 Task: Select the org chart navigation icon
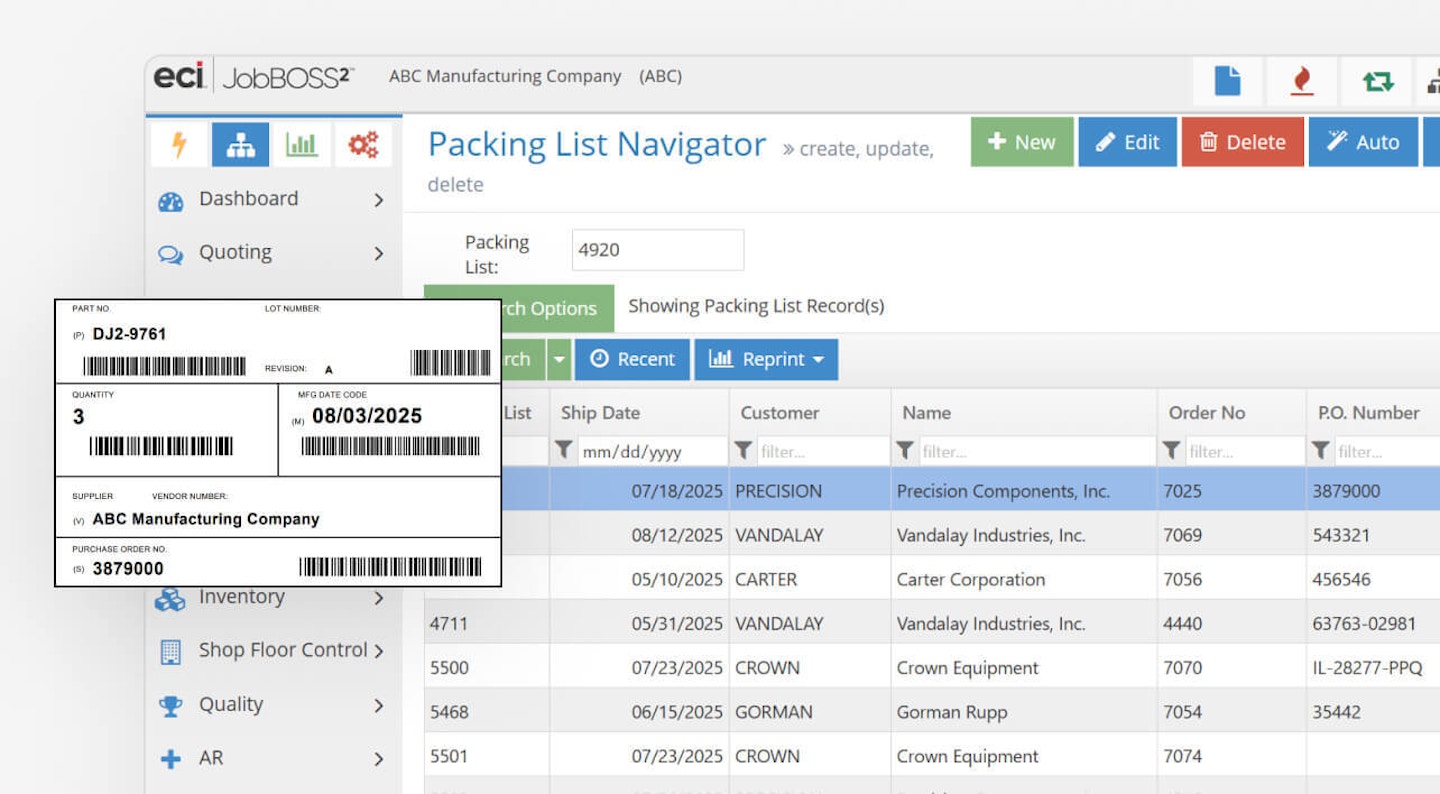(x=240, y=145)
